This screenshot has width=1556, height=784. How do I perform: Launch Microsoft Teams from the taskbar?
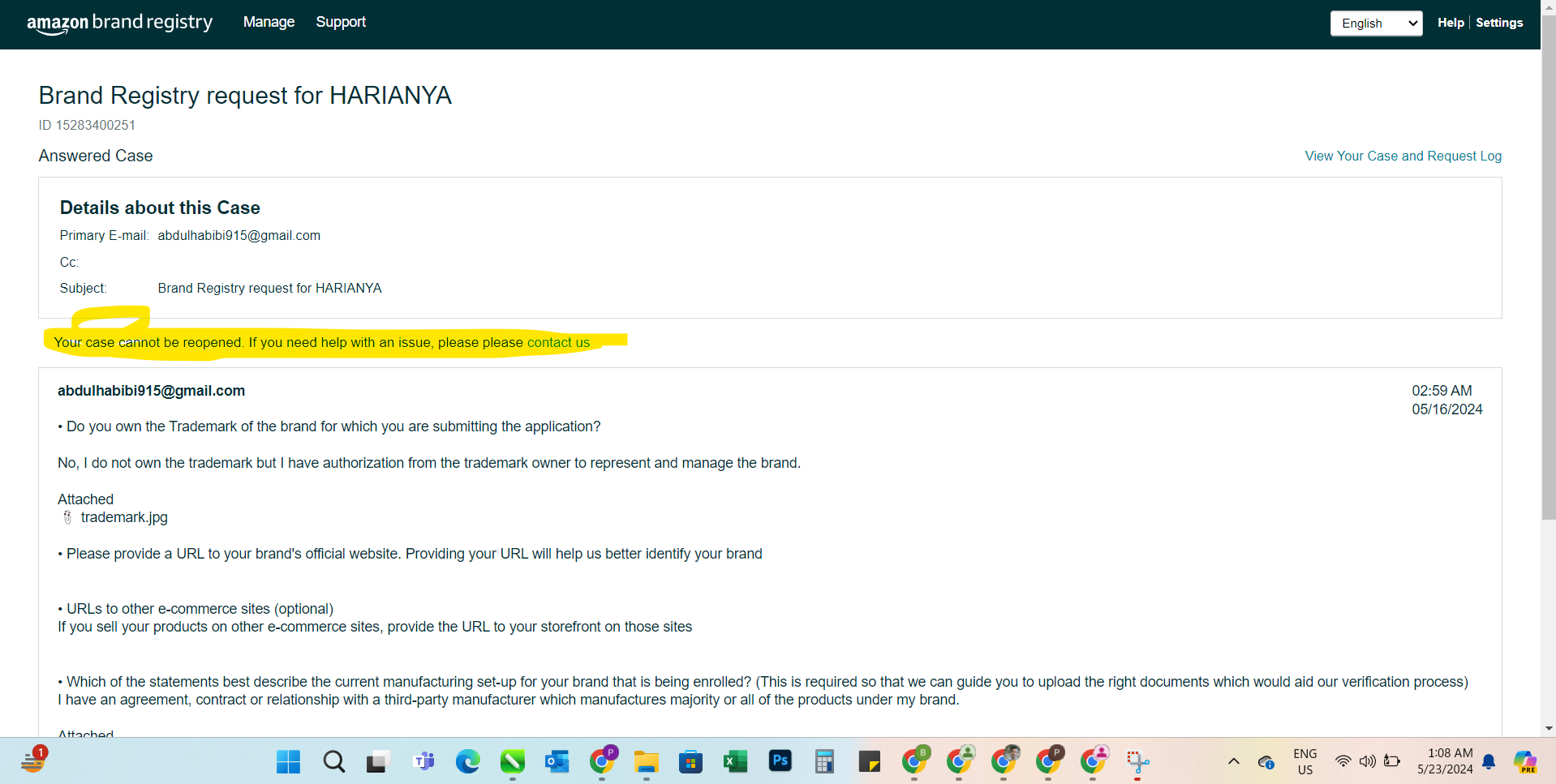coord(423,761)
